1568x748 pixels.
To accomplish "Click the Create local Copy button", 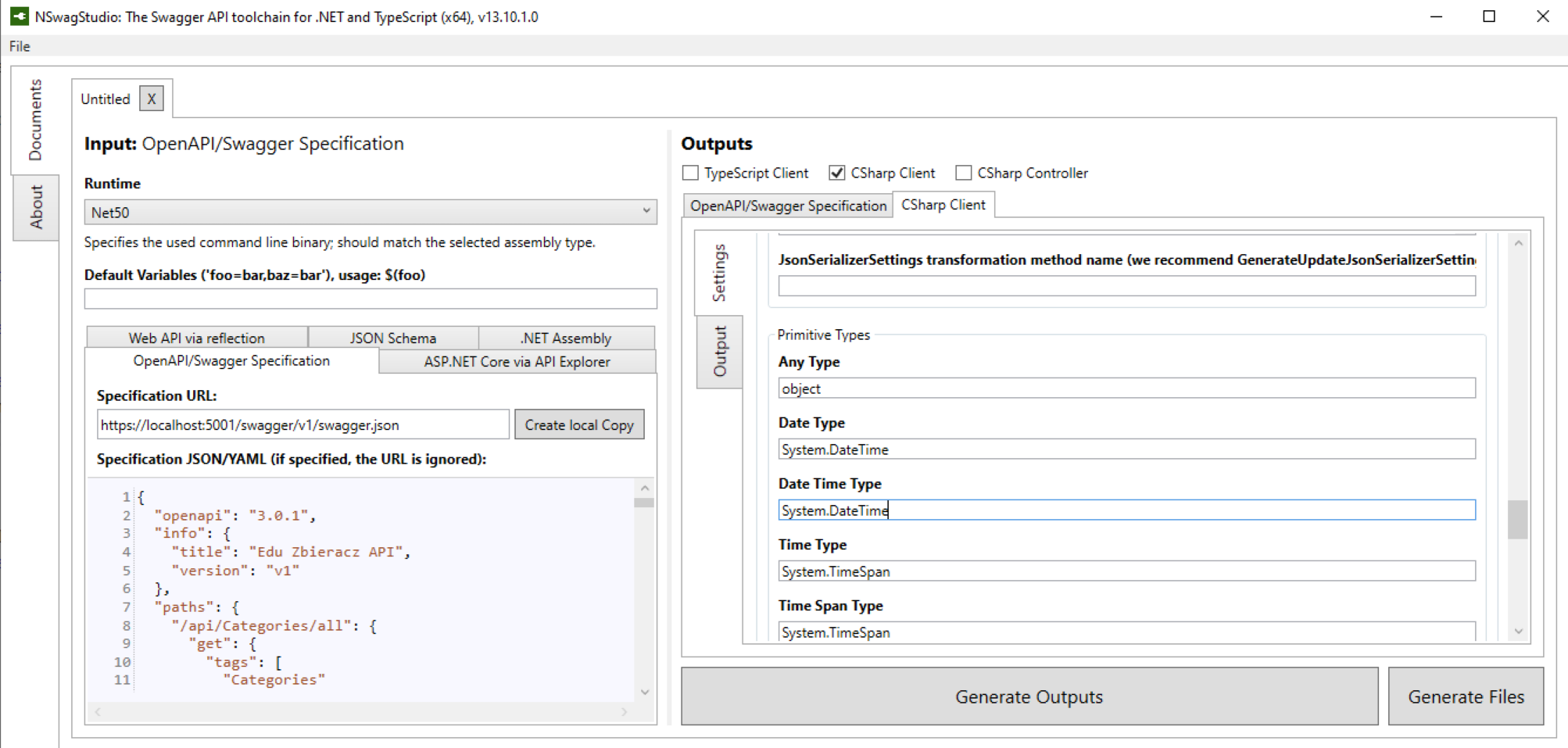I will point(579,424).
